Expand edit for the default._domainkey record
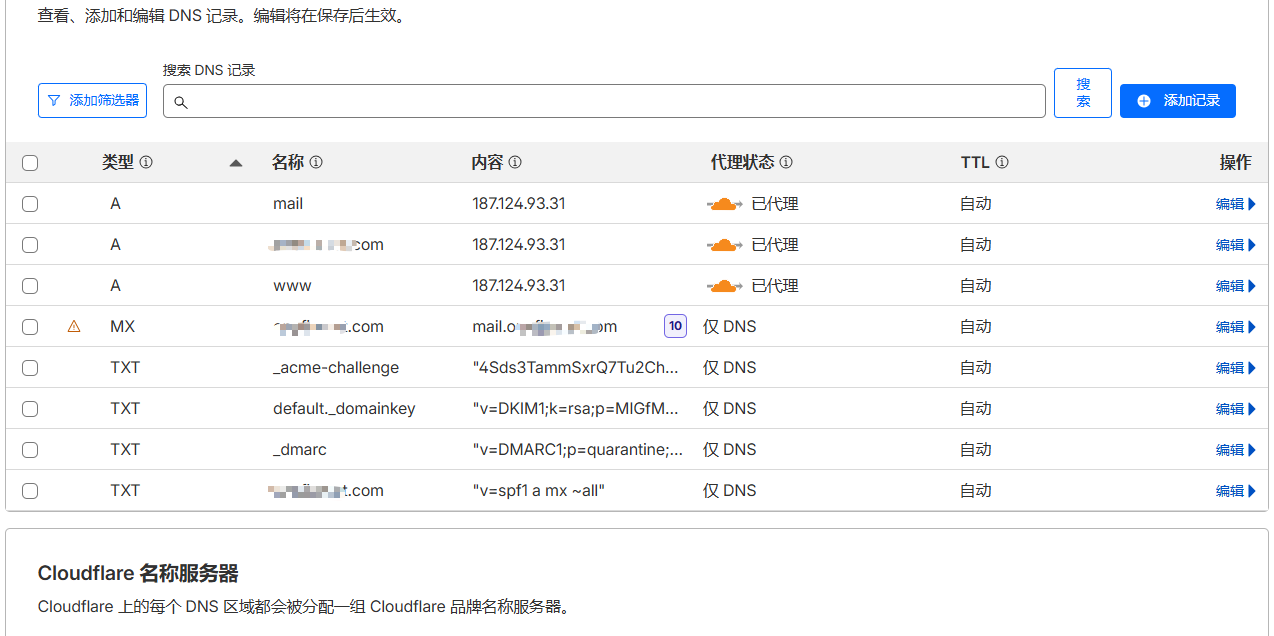The image size is (1274, 636). [x=1235, y=409]
